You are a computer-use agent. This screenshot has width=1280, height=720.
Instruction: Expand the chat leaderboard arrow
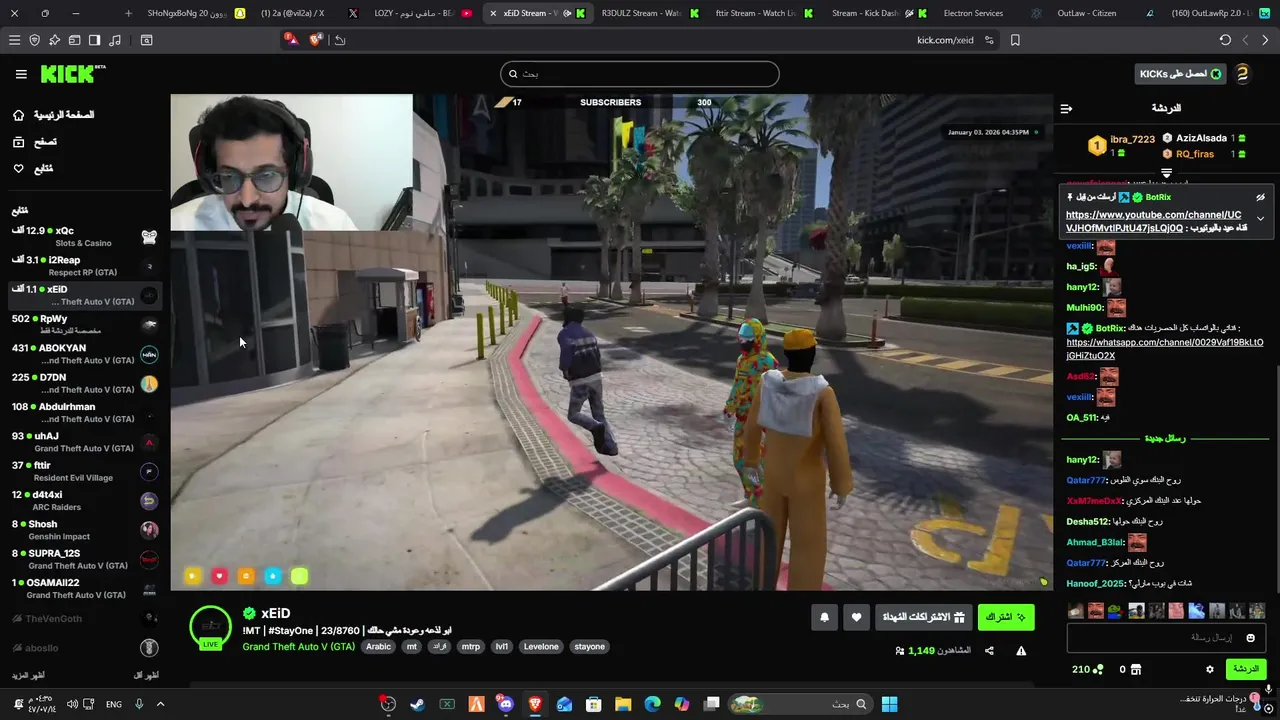[x=1166, y=173]
